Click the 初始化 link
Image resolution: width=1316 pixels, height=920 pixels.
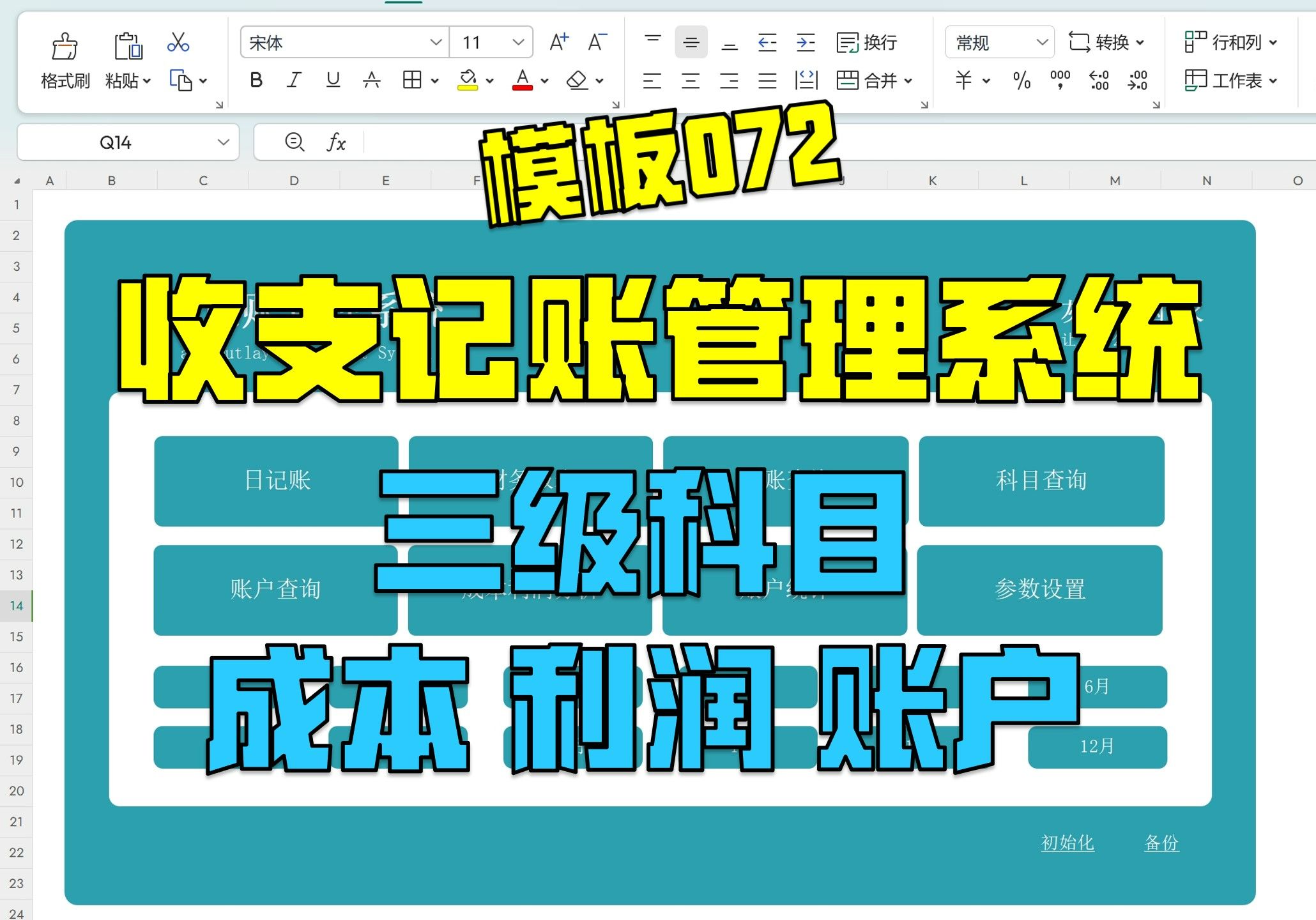[1067, 843]
